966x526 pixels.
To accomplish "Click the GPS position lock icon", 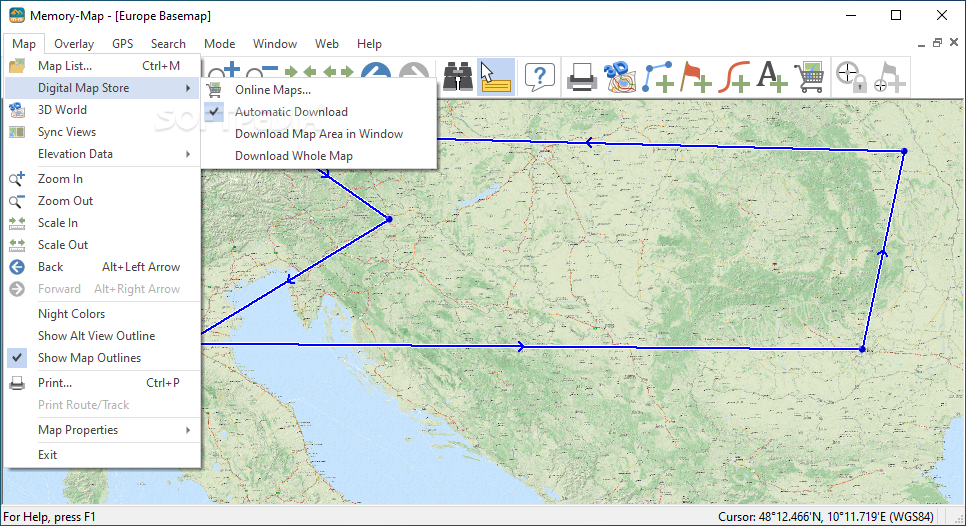I will tap(851, 77).
